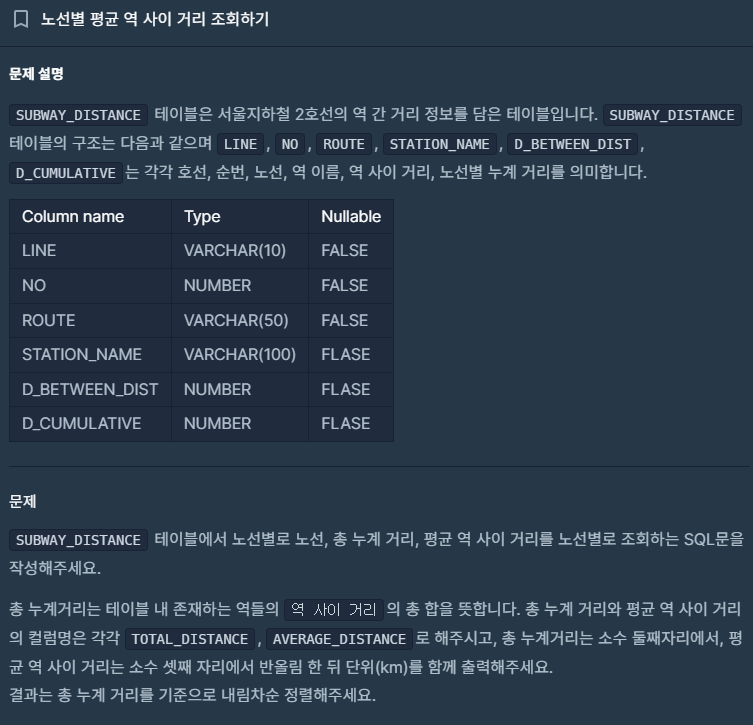Click the VARCHAR(100) type cell
Viewport: 753px width, 725px height.
coord(240,354)
